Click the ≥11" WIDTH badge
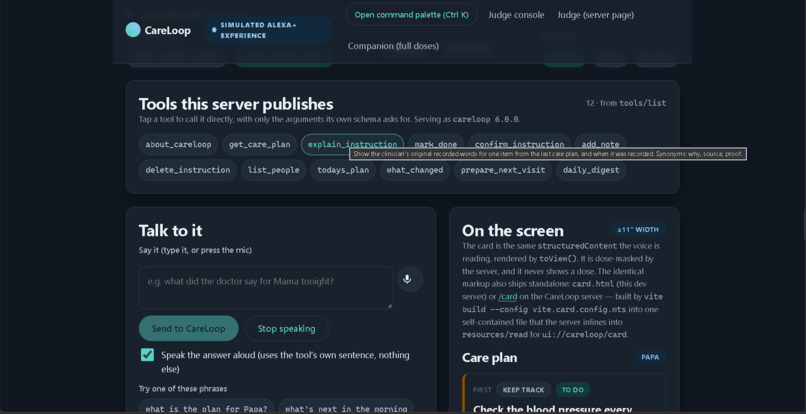Screen dimensions: 806x414 (638, 229)
